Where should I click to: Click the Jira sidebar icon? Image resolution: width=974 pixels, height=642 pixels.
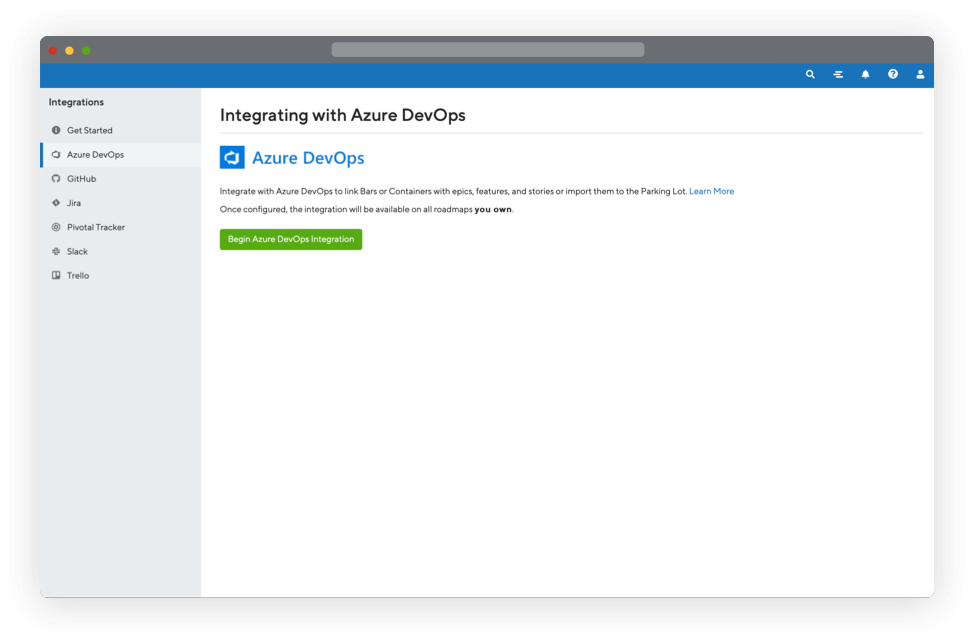[56, 203]
